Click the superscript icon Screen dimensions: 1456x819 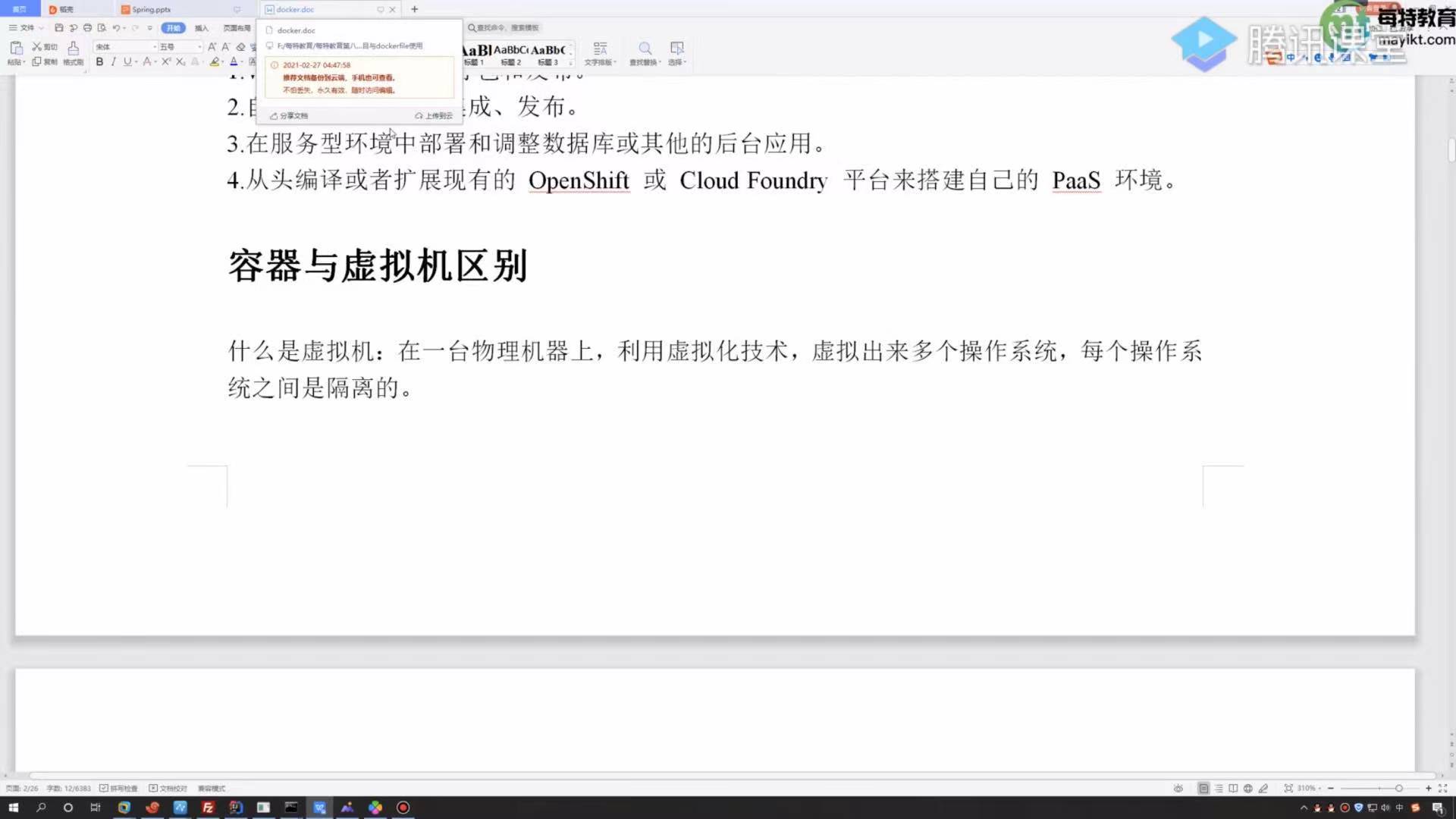165,61
